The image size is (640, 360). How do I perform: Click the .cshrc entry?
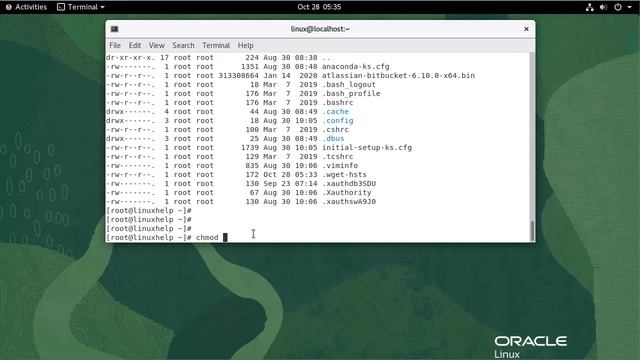pyautogui.click(x=336, y=129)
